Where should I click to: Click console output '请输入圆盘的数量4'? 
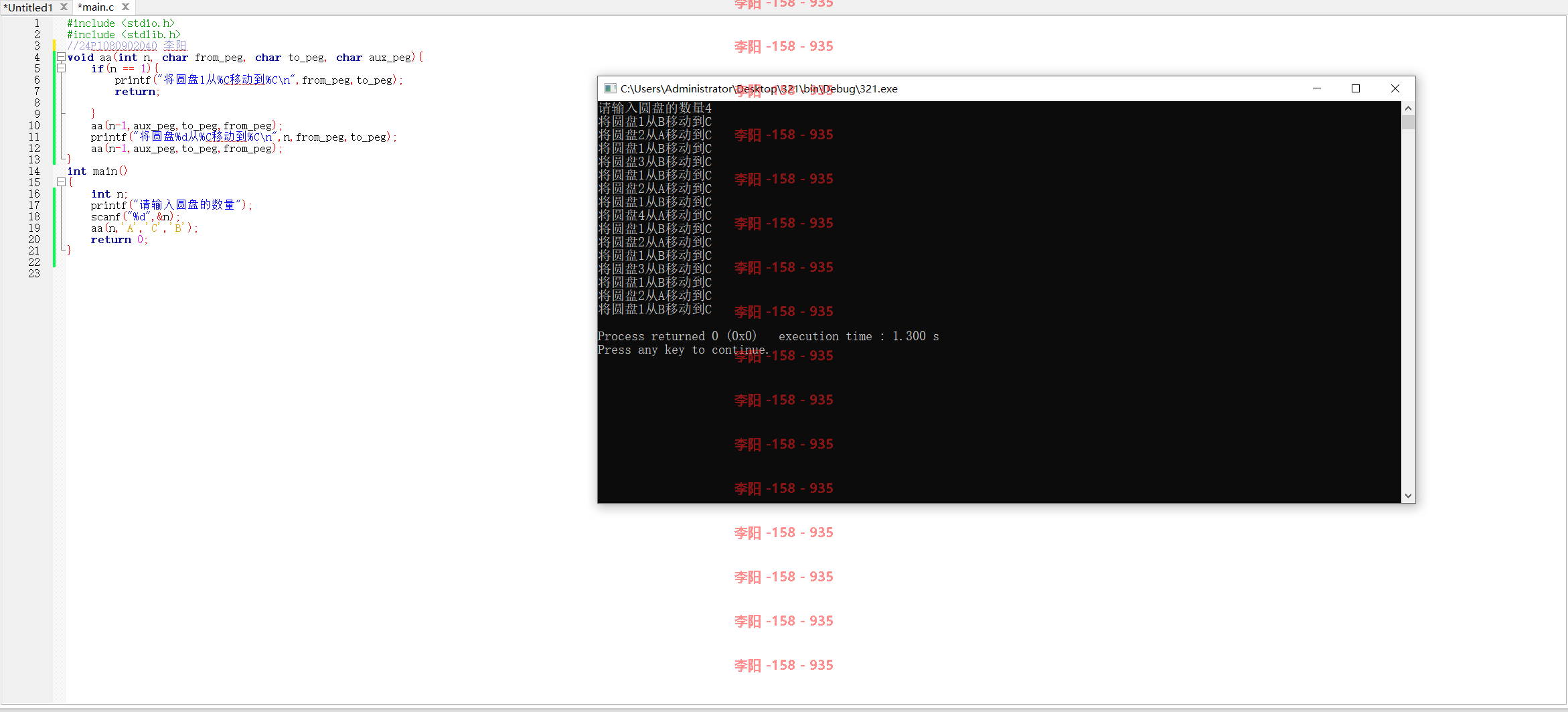coord(655,108)
